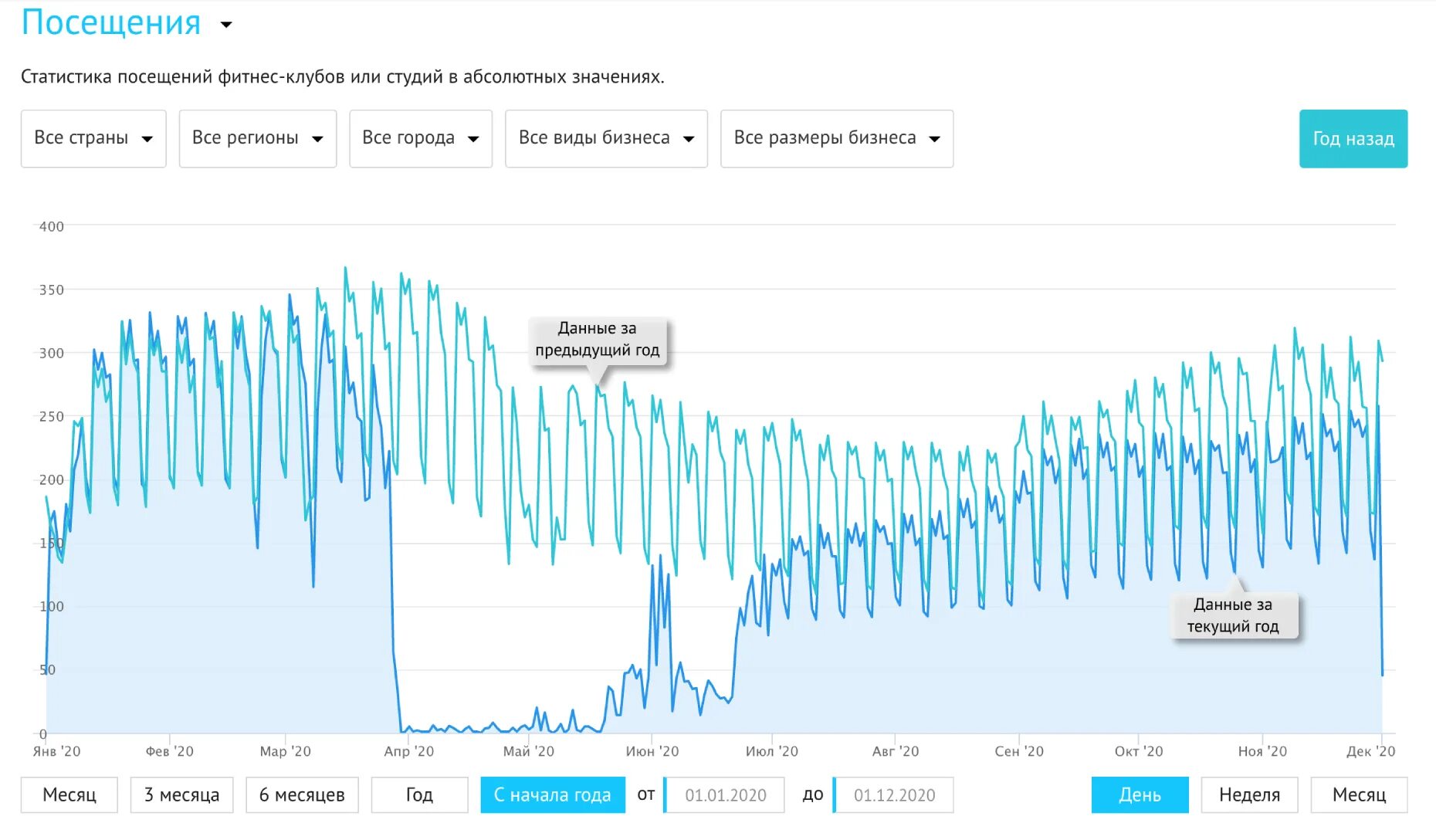Select the День granularity option
Viewport: 1436px width, 840px height.
[x=1140, y=795]
